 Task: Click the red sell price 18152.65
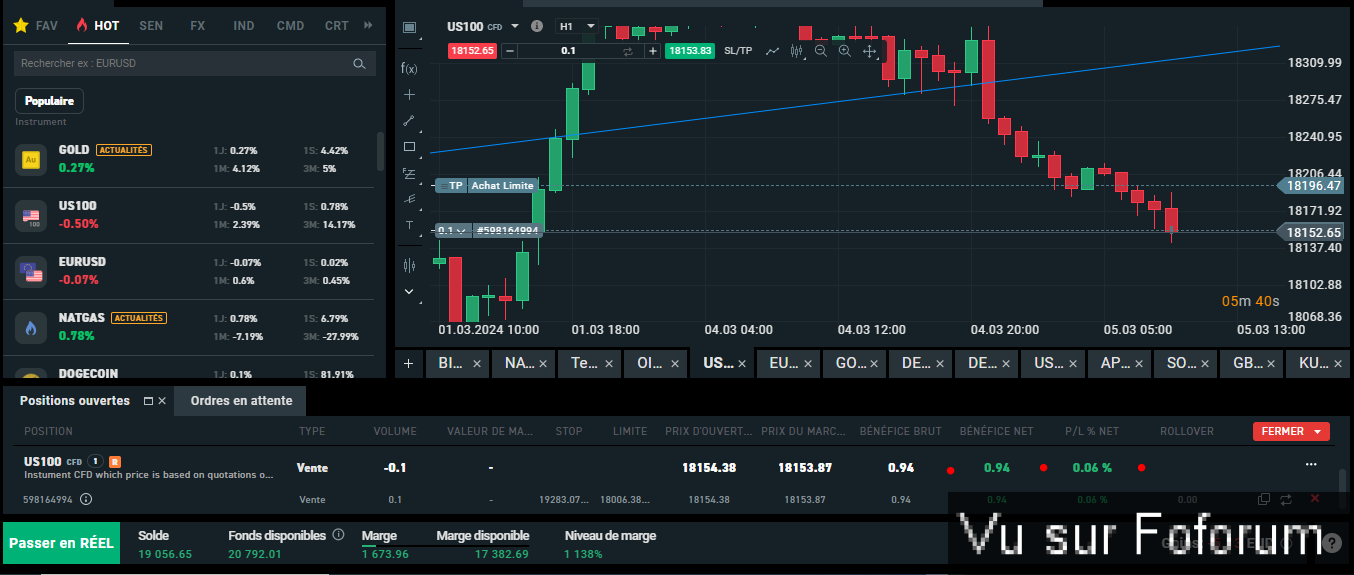(472, 51)
